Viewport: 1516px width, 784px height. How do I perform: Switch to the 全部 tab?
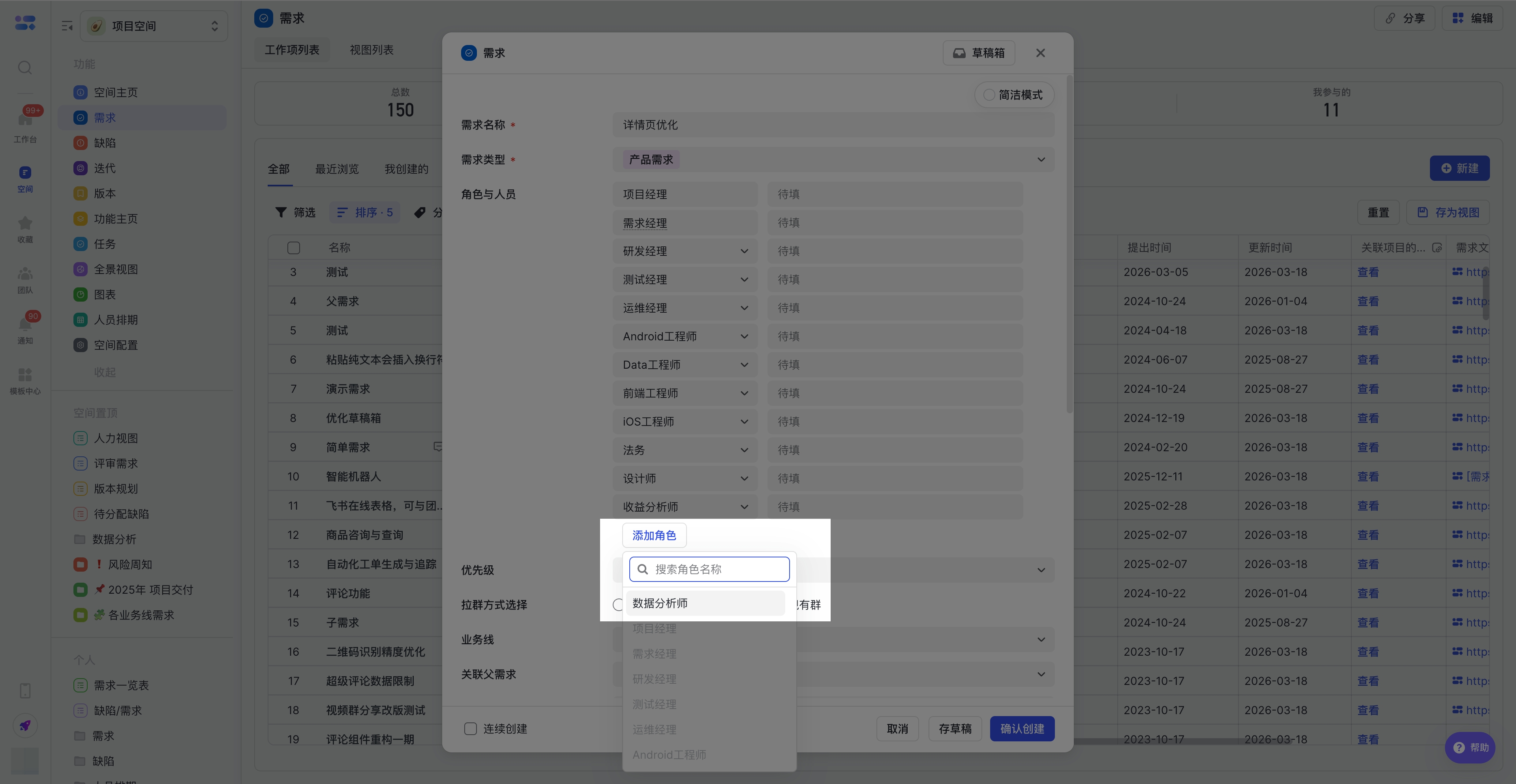pyautogui.click(x=279, y=169)
